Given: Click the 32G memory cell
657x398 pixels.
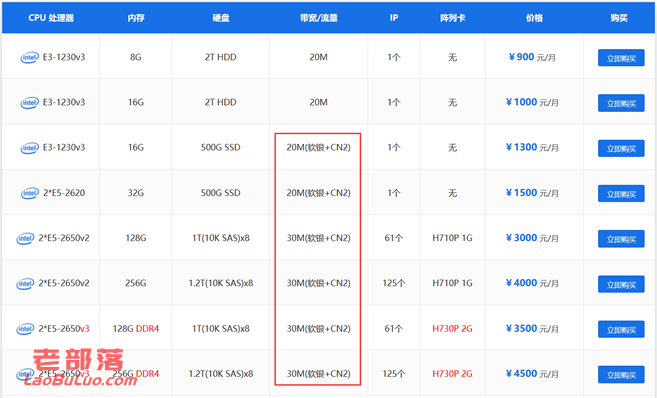Looking at the screenshot, I should pos(136,193).
